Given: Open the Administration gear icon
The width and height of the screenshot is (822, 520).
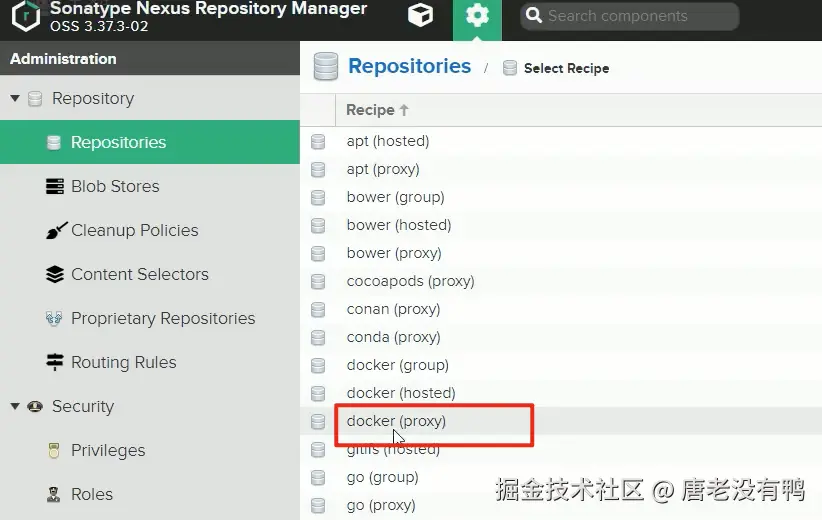Looking at the screenshot, I should 477,16.
